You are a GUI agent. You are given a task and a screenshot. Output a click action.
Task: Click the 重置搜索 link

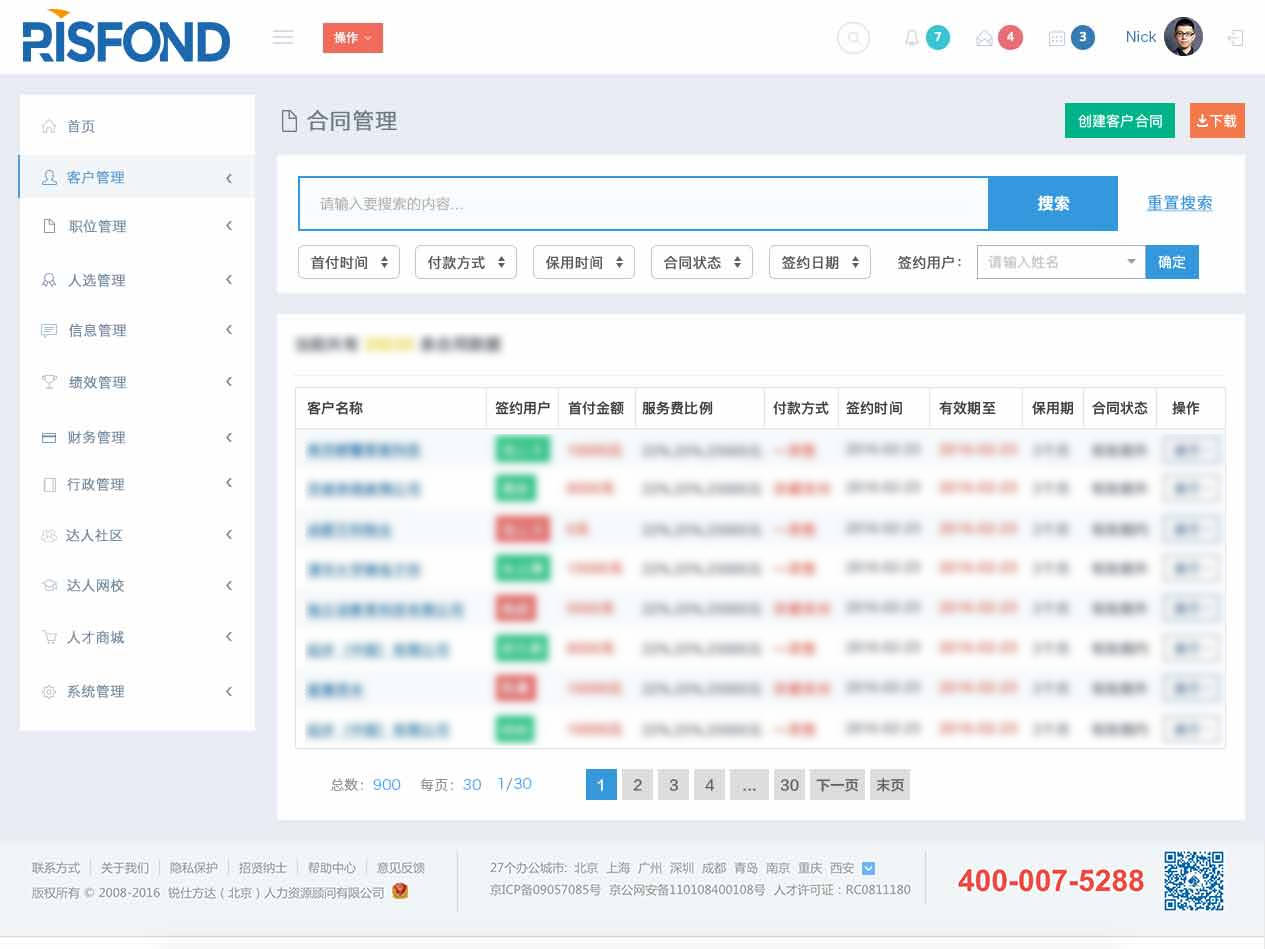pos(1179,203)
